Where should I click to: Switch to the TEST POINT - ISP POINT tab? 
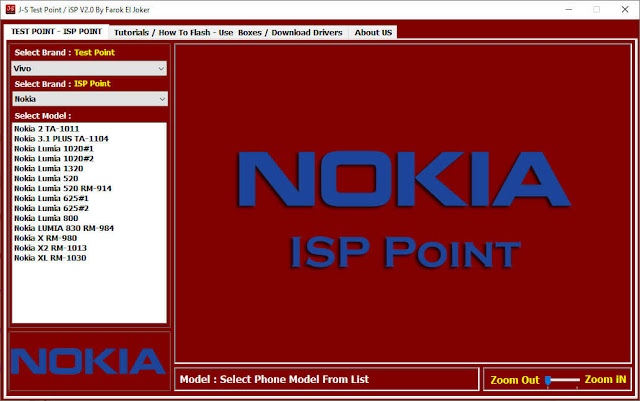pyautogui.click(x=56, y=32)
